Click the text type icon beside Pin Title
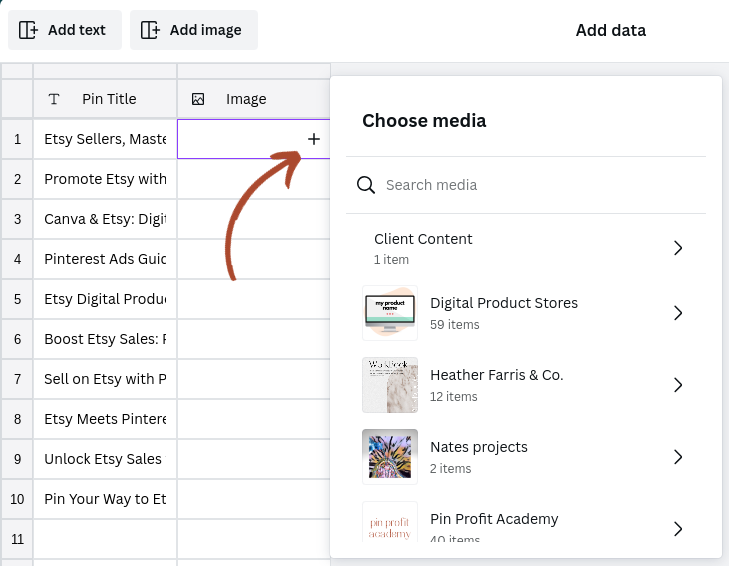Screen dimensions: 729x566 [54, 99]
